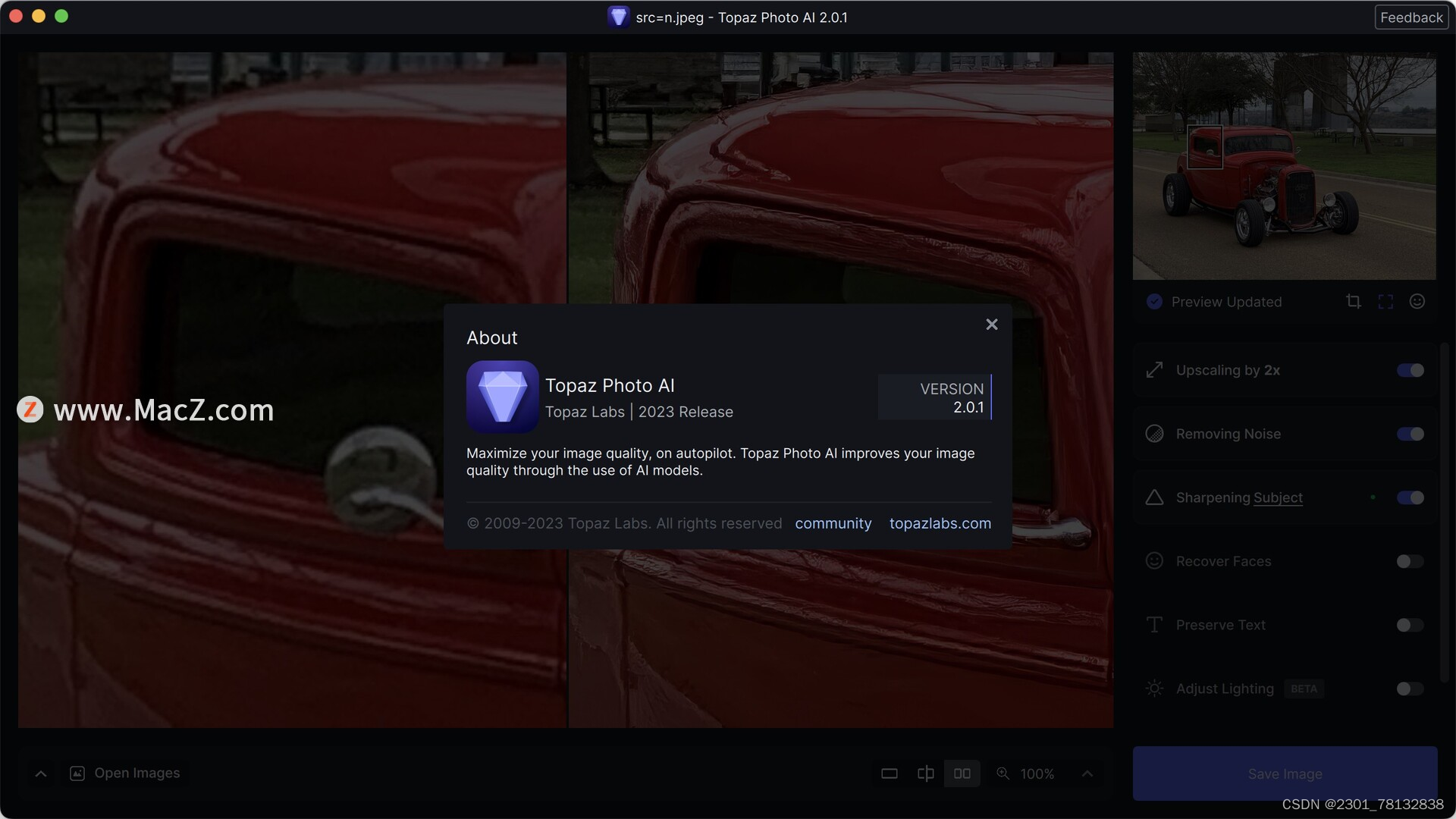
Task: Enable the Recover Faces switch
Action: pyautogui.click(x=1410, y=561)
